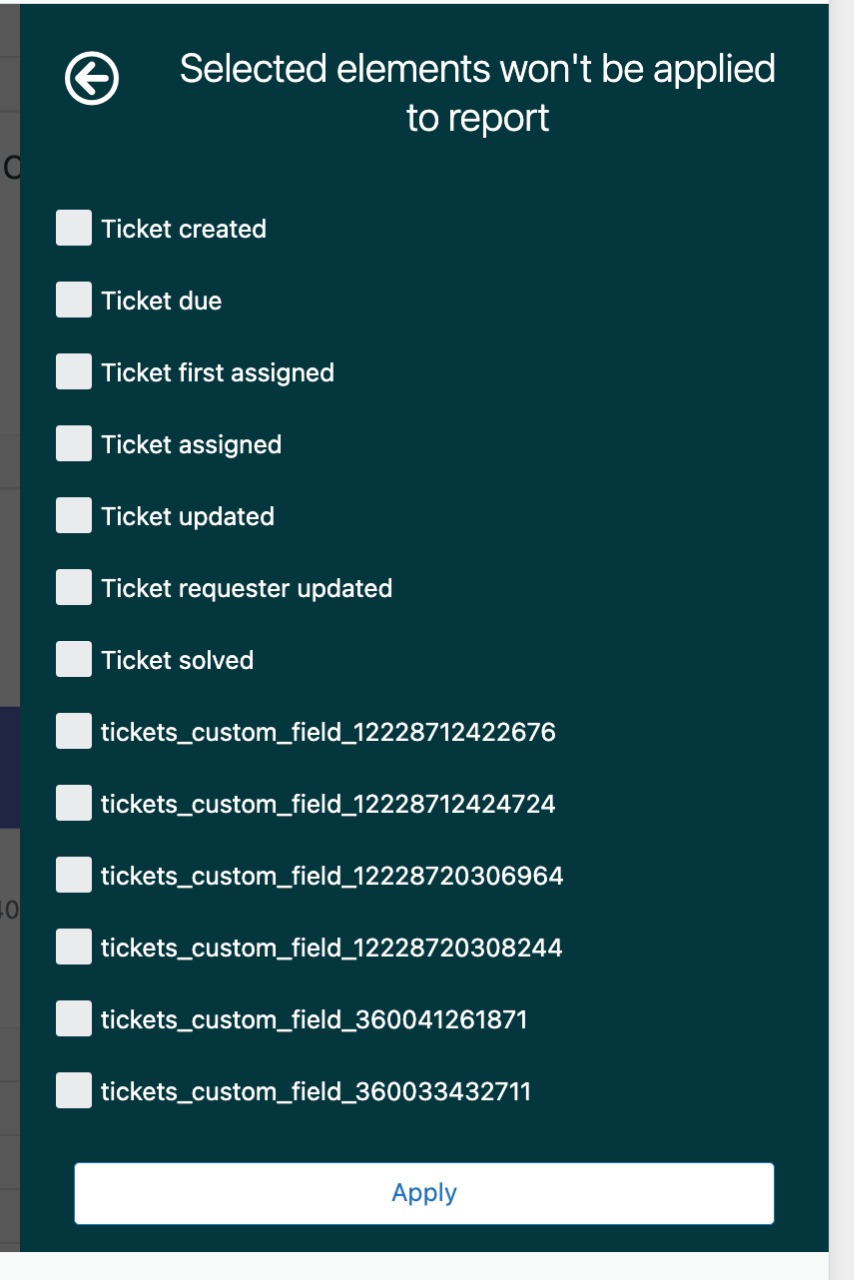Screen dimensions: 854x1280
Task: Toggle tickets_custom_field_12228712424724 checkbox
Action: (x=74, y=803)
